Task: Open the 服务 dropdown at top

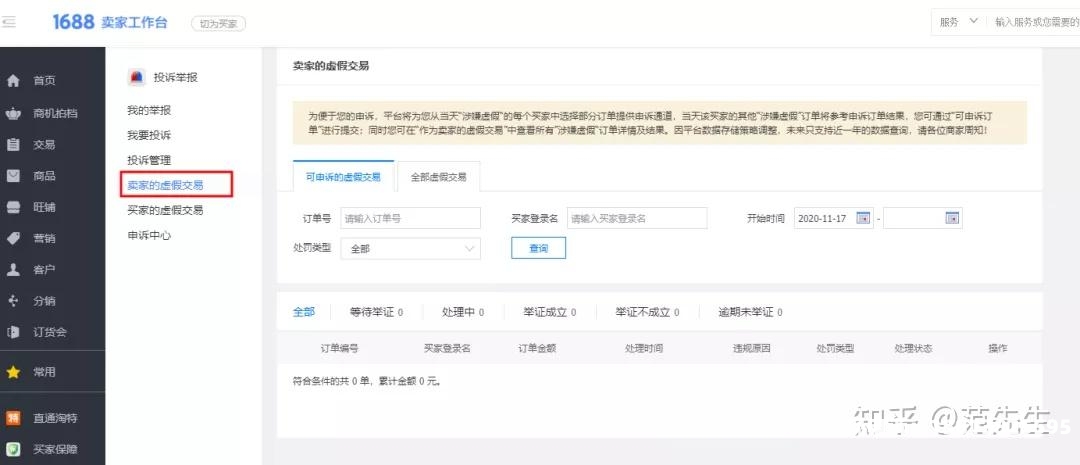Action: click(958, 22)
